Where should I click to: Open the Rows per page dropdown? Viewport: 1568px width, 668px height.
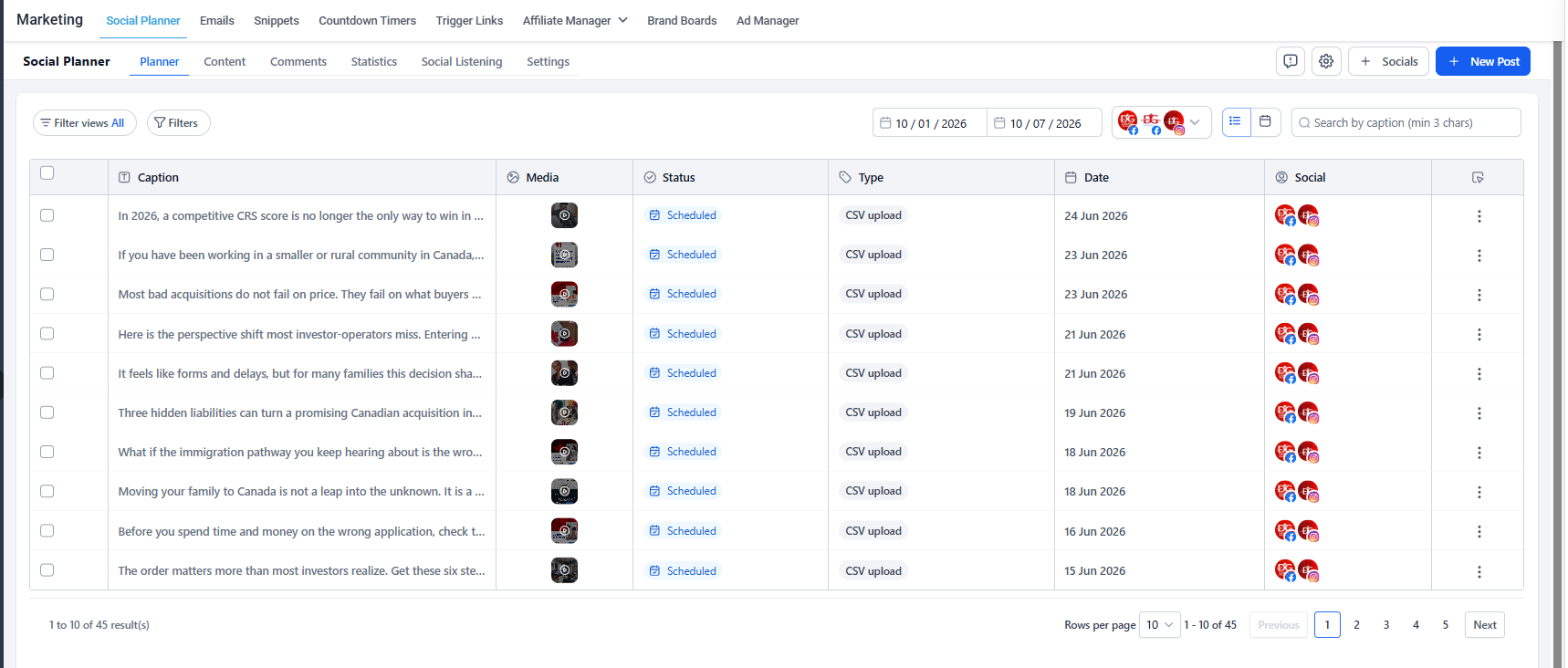pyautogui.click(x=1160, y=625)
